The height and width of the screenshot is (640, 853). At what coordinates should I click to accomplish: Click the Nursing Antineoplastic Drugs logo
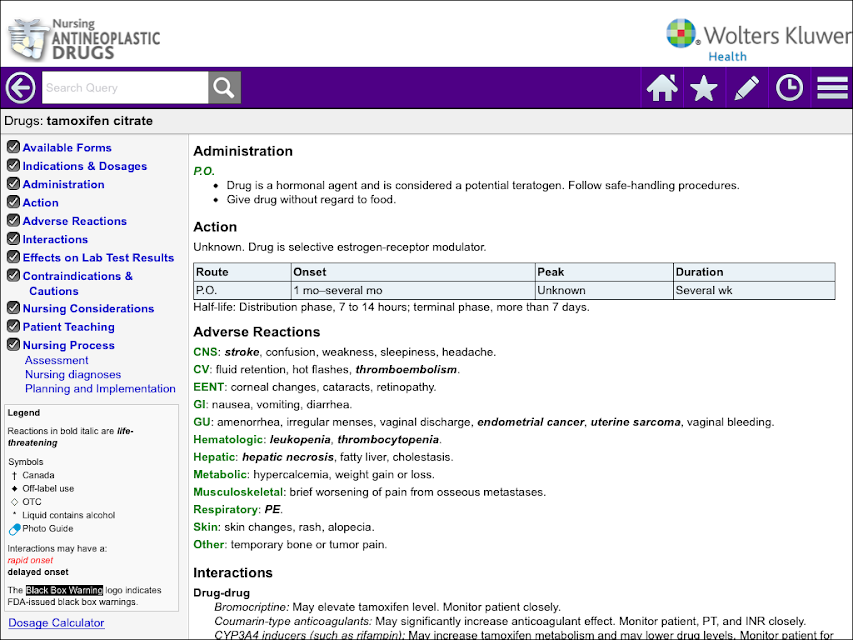[x=84, y=39]
